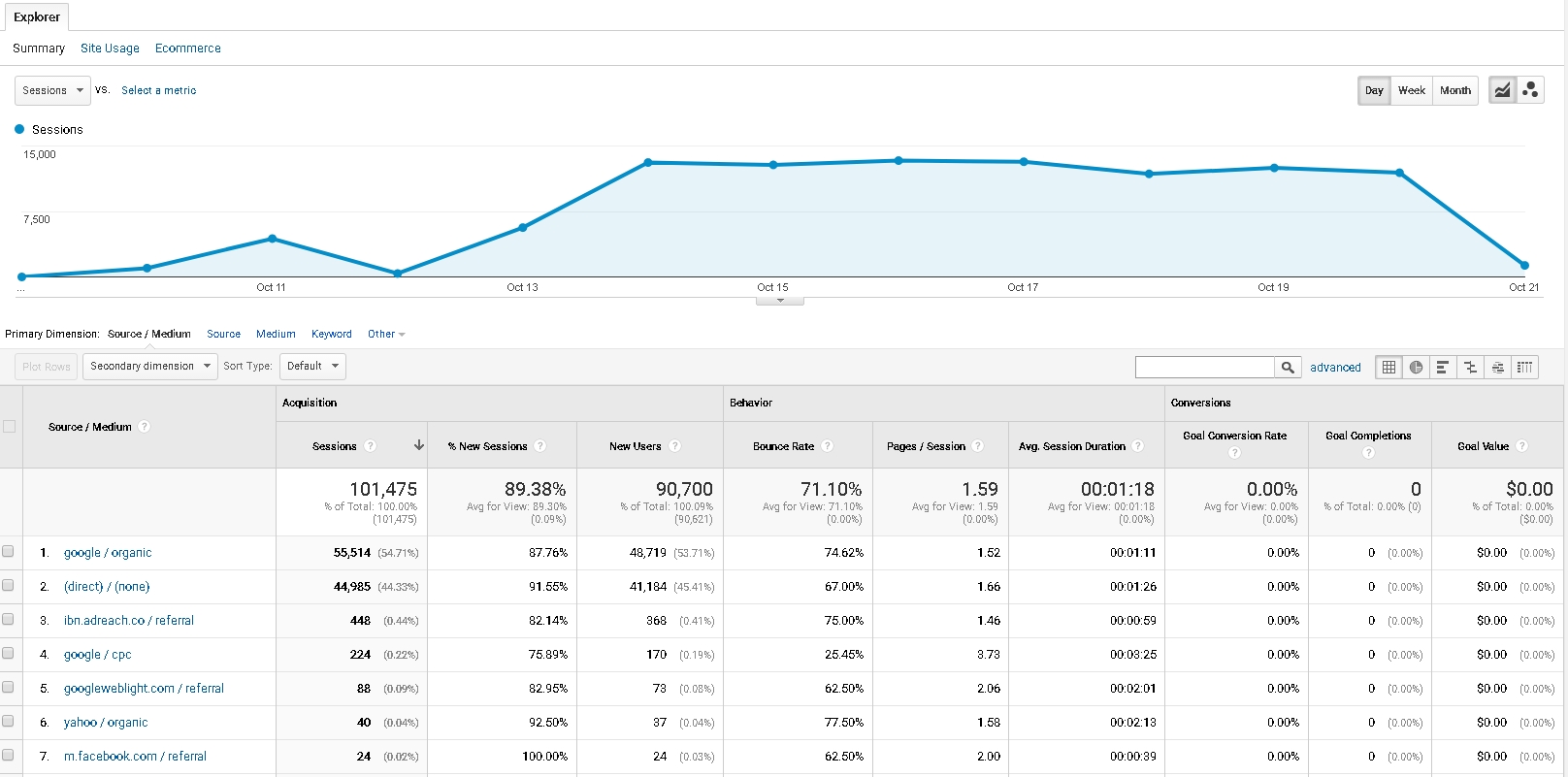The image size is (1568, 777).
Task: Select the pie chart percentage view icon
Action: [x=1416, y=367]
